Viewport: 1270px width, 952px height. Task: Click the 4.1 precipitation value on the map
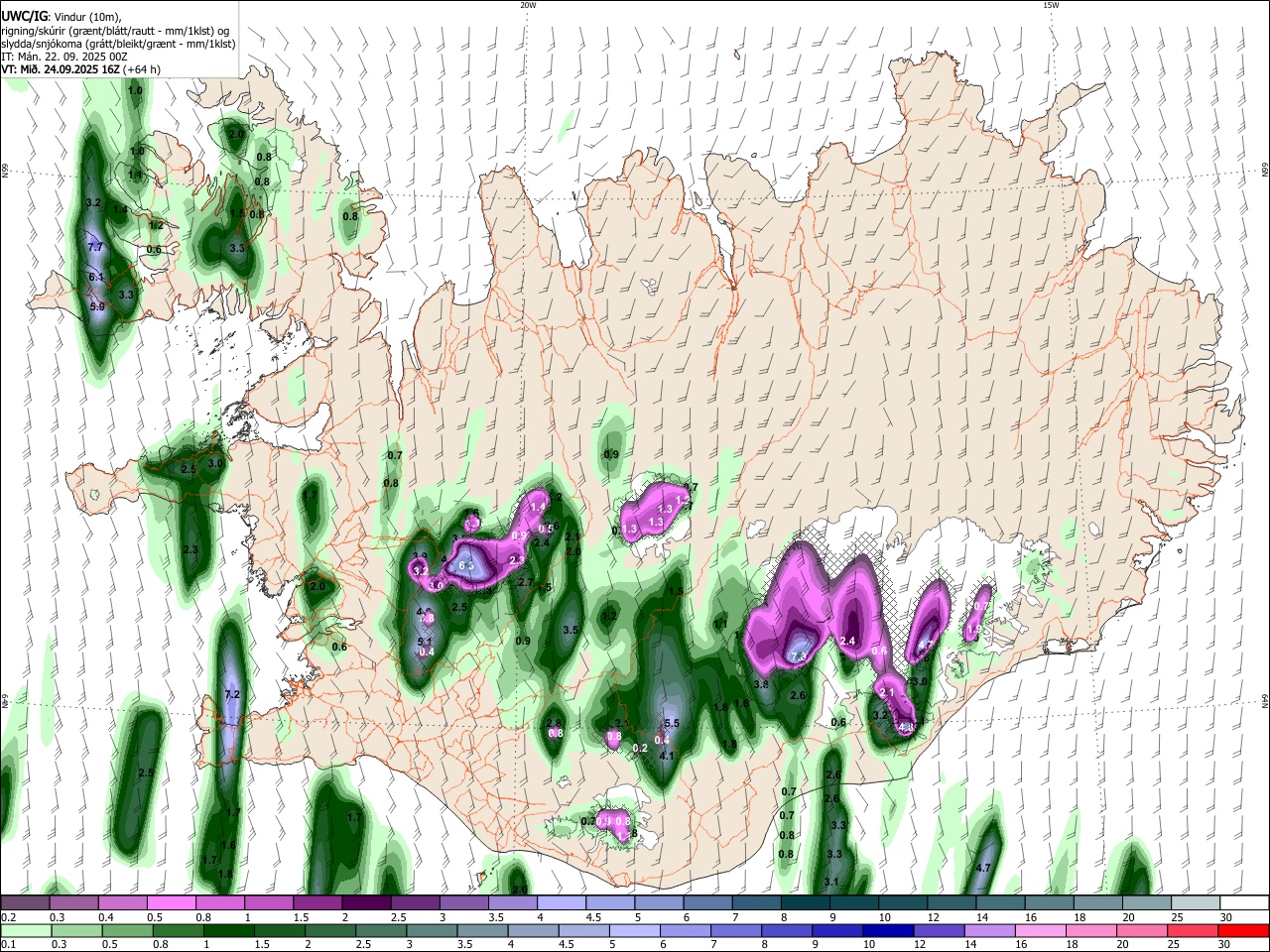point(667,756)
